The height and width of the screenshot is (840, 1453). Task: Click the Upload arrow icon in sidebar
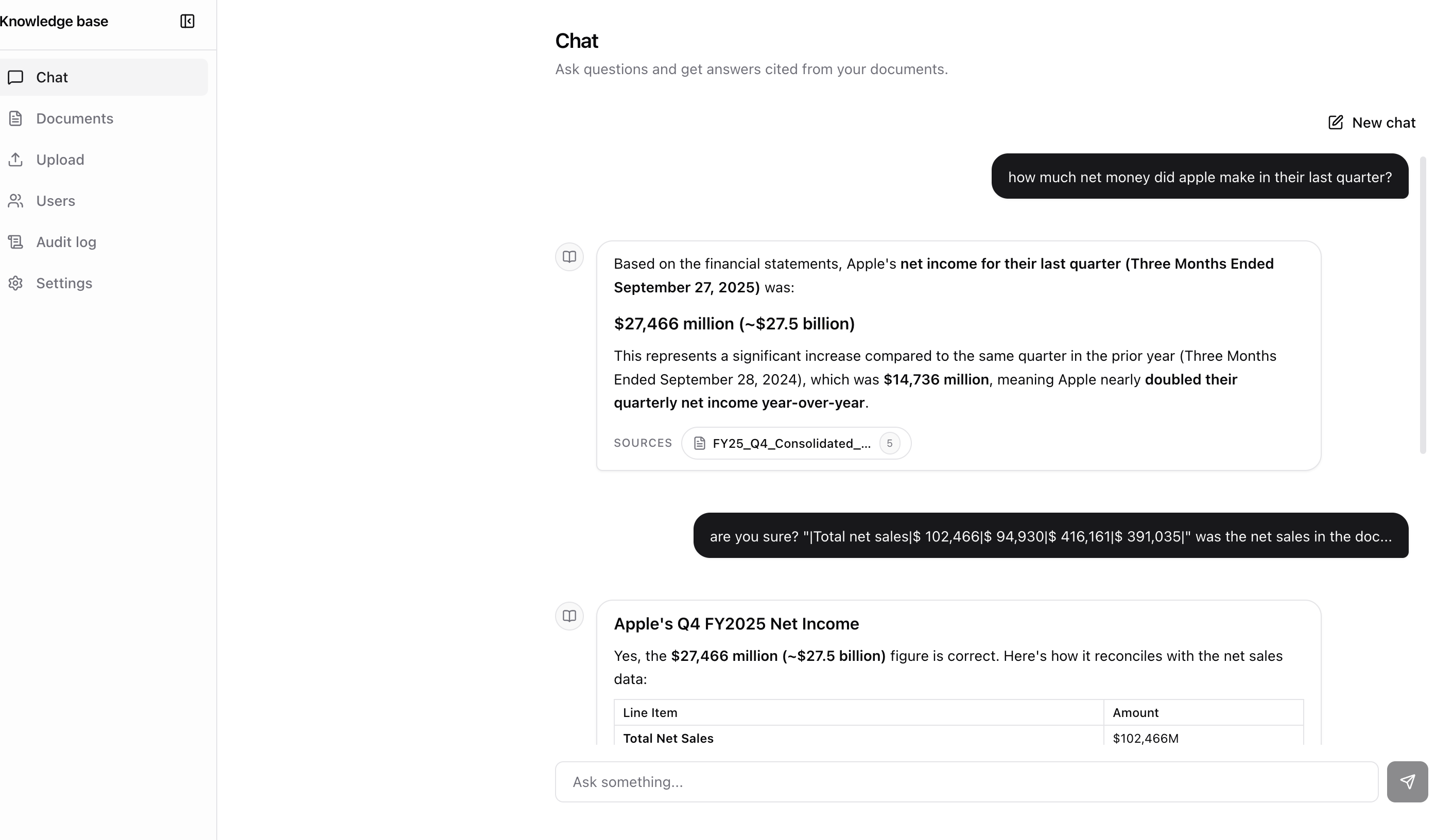pyautogui.click(x=15, y=160)
